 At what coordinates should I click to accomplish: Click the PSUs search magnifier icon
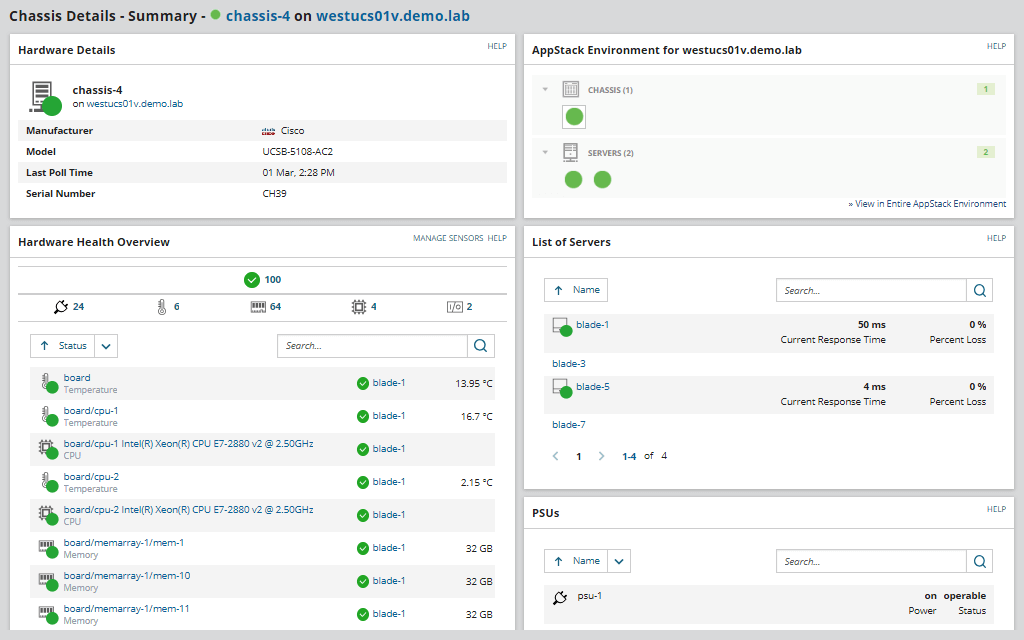[980, 561]
